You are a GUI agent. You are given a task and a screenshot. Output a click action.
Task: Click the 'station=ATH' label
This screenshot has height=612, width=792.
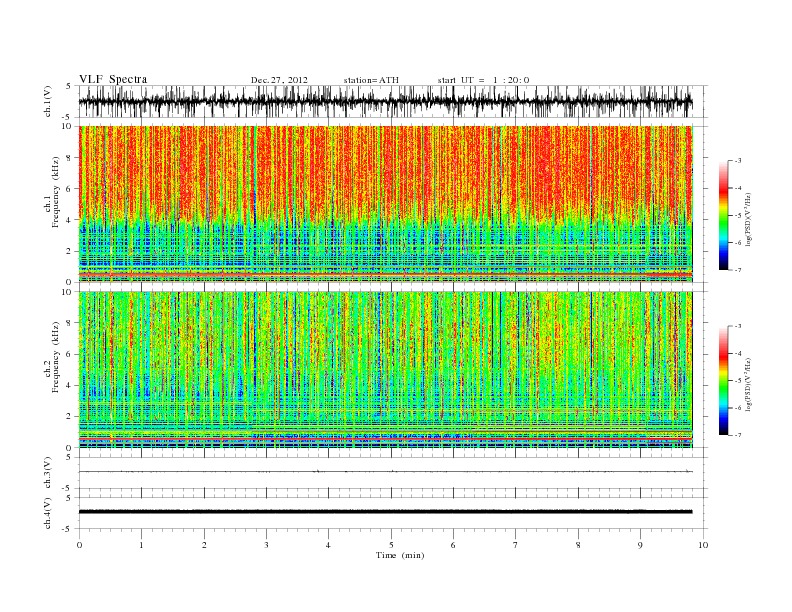(371, 80)
